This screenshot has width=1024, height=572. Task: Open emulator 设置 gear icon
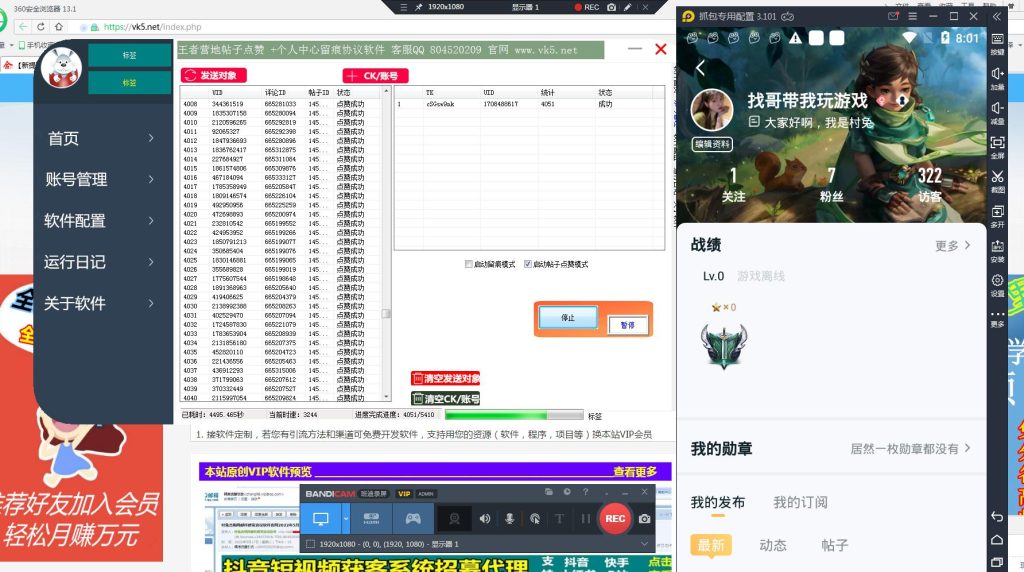(997, 284)
